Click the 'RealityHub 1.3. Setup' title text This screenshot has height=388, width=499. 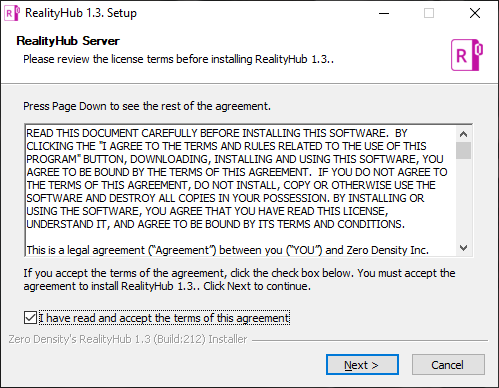point(81,13)
